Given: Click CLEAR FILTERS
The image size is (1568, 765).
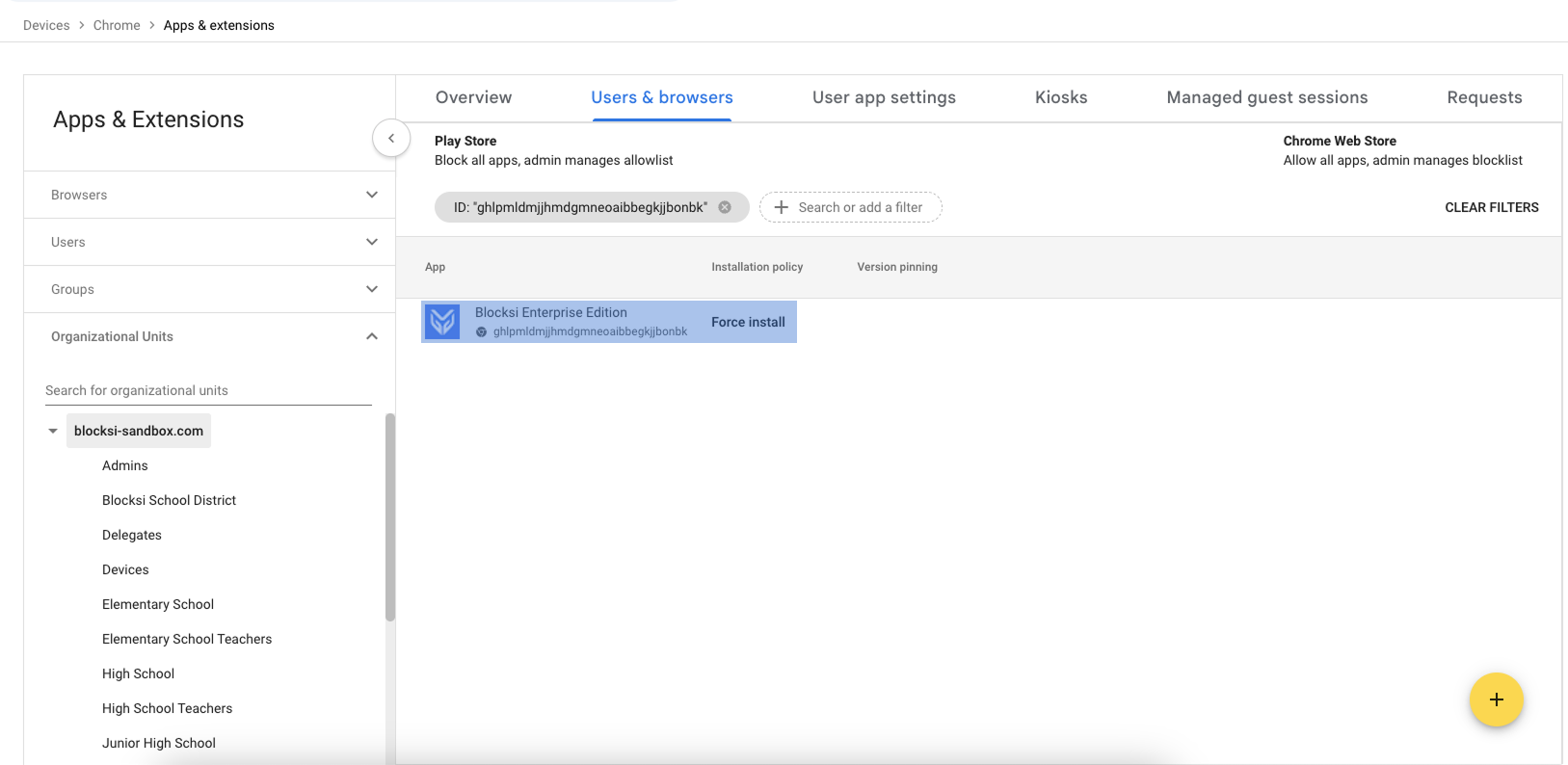Looking at the screenshot, I should click(1492, 207).
